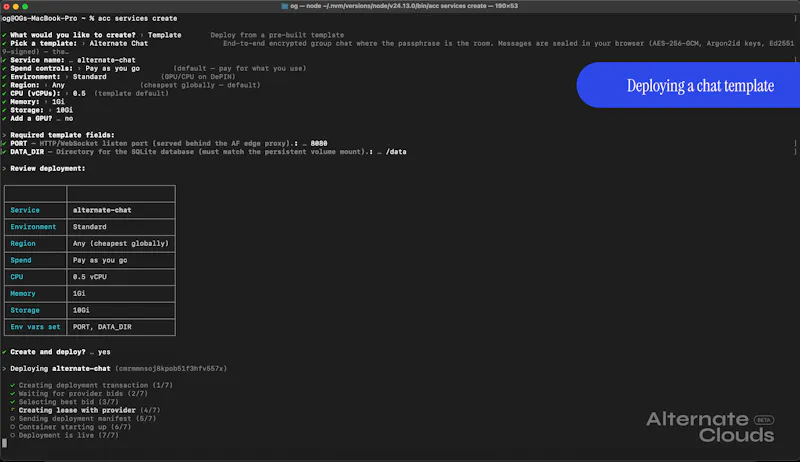800x462 pixels.
Task: Click the spinner beside 'Creating lease with provider'
Action: pos(13,410)
